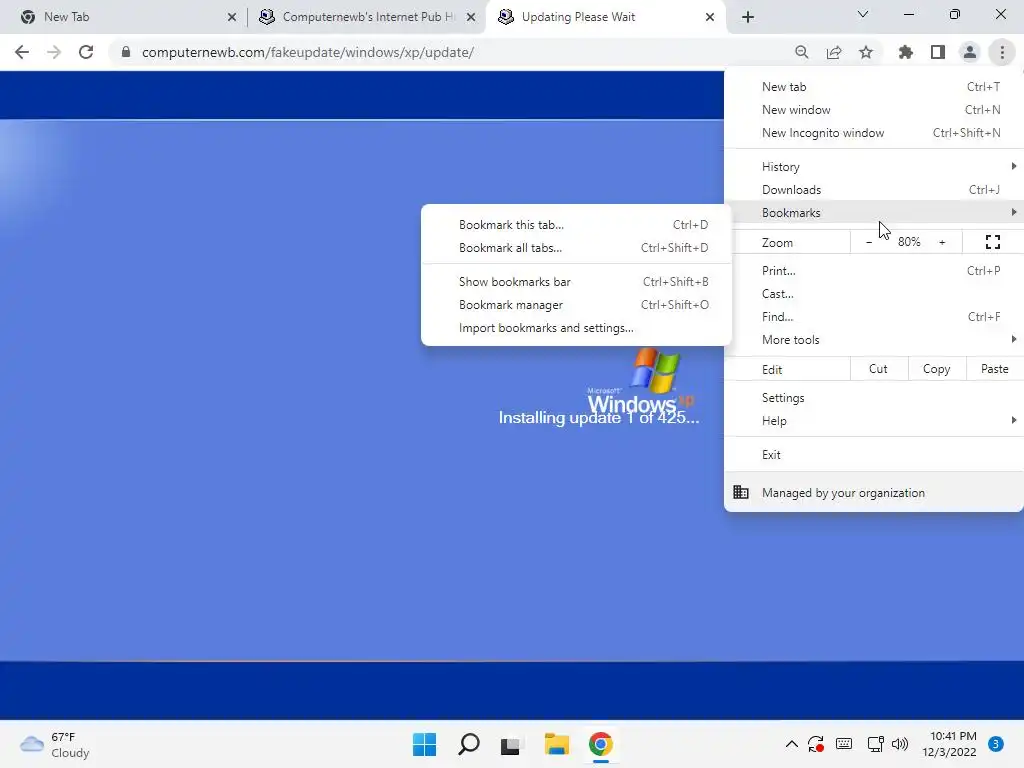Enter fullscreen mode icon in Zoom row
The image size is (1024, 768).
[993, 242]
